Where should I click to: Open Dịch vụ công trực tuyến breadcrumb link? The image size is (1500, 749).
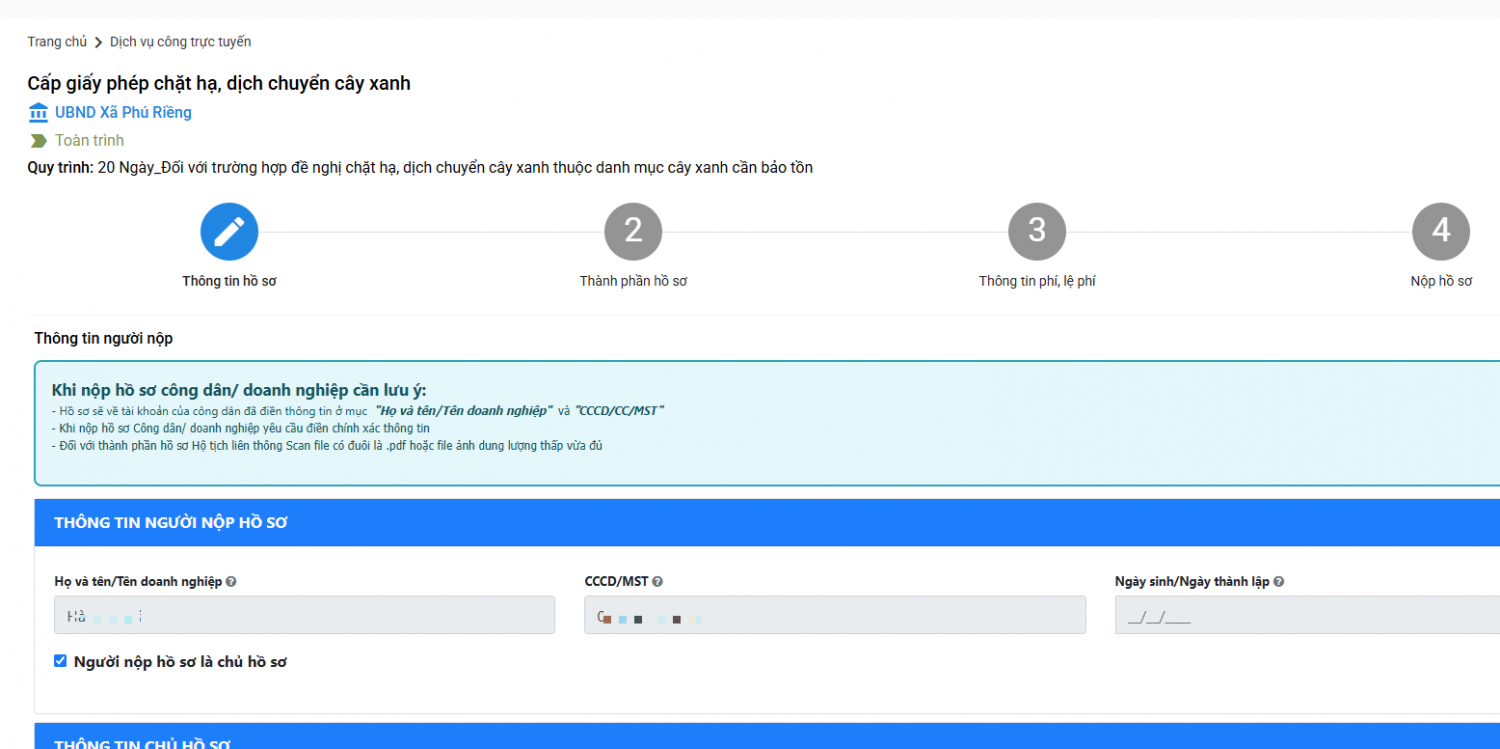[x=180, y=42]
